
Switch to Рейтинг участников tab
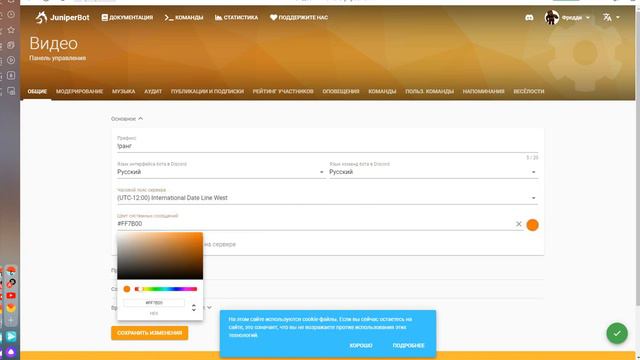click(x=283, y=91)
